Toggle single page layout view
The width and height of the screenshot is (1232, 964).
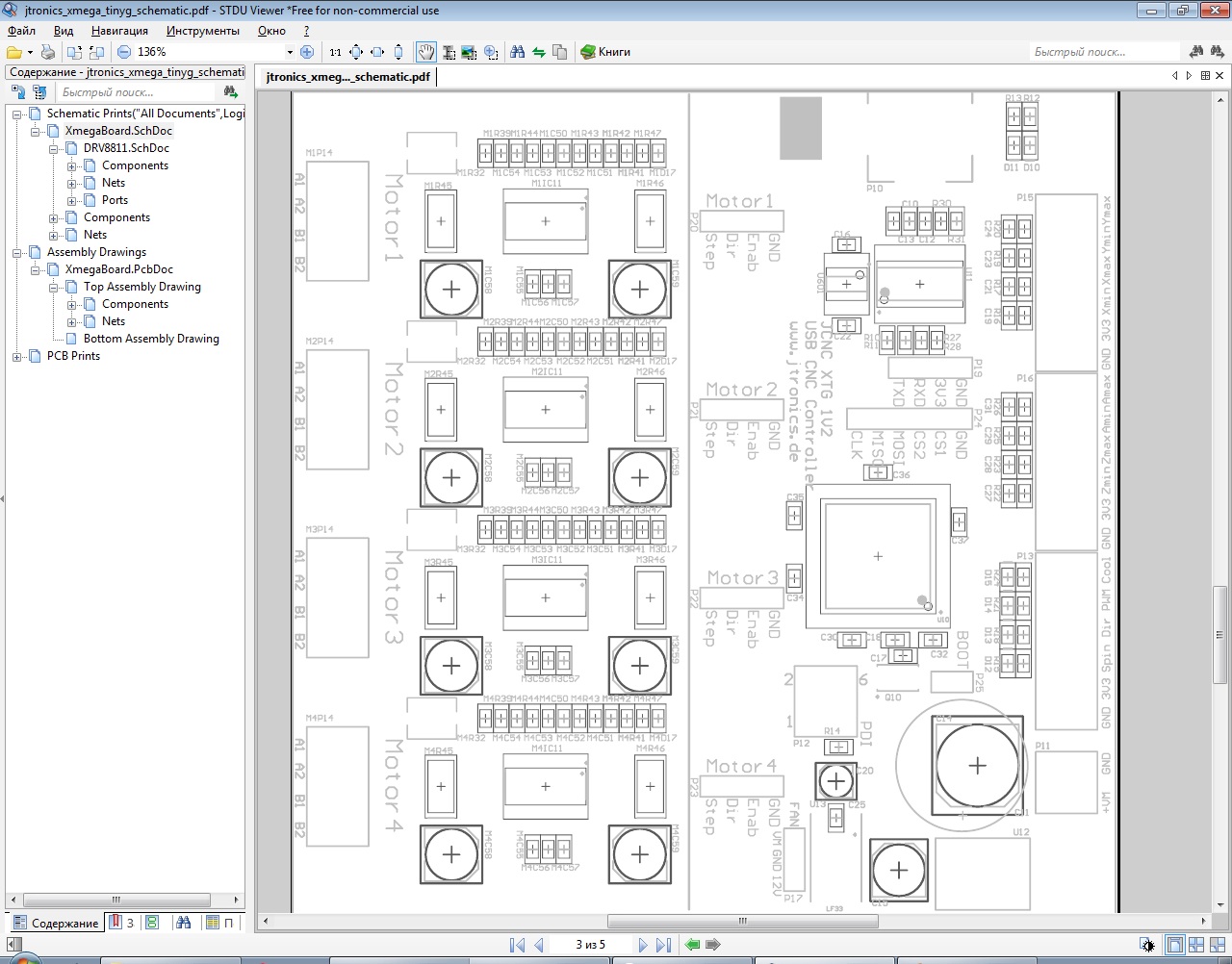(1174, 945)
